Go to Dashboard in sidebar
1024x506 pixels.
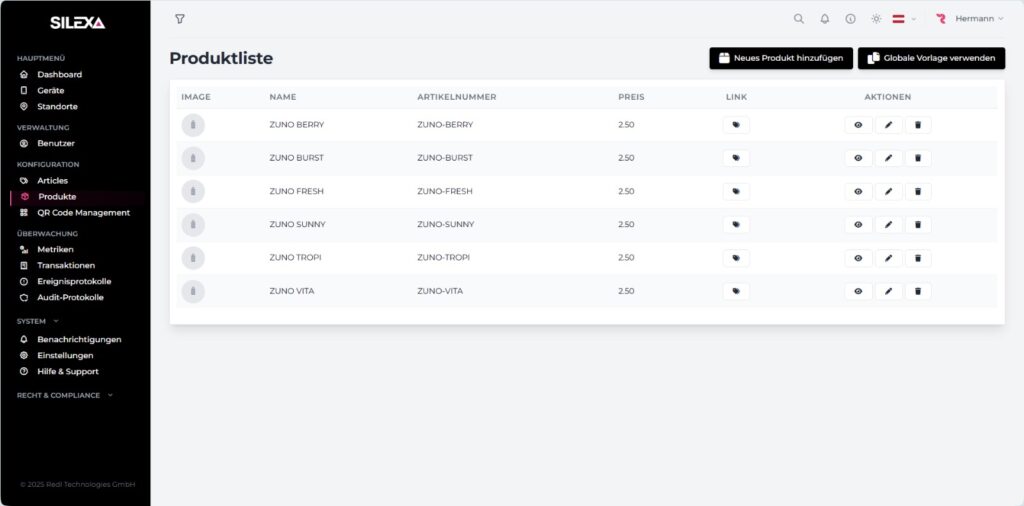pyautogui.click(x=59, y=74)
